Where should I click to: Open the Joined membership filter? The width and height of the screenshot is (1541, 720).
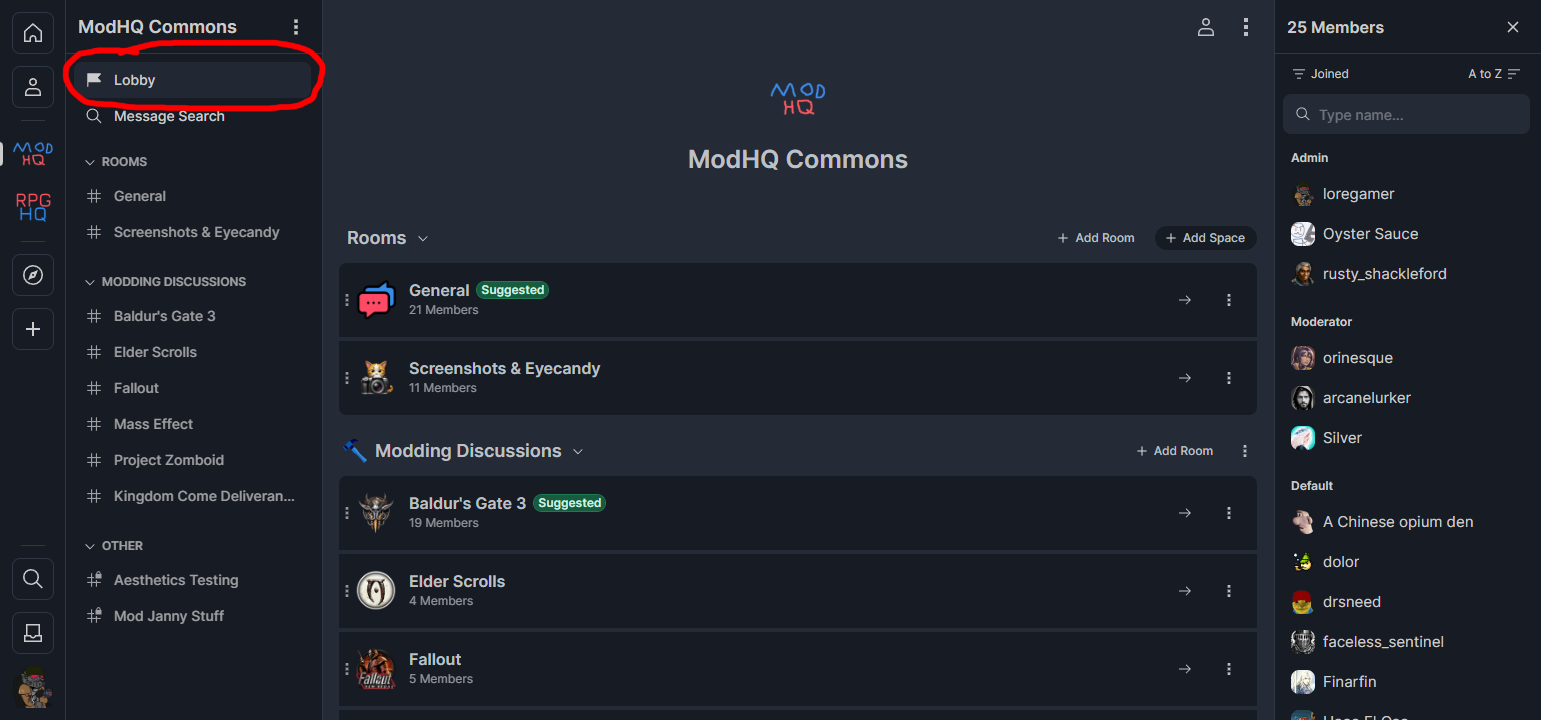tap(1320, 74)
